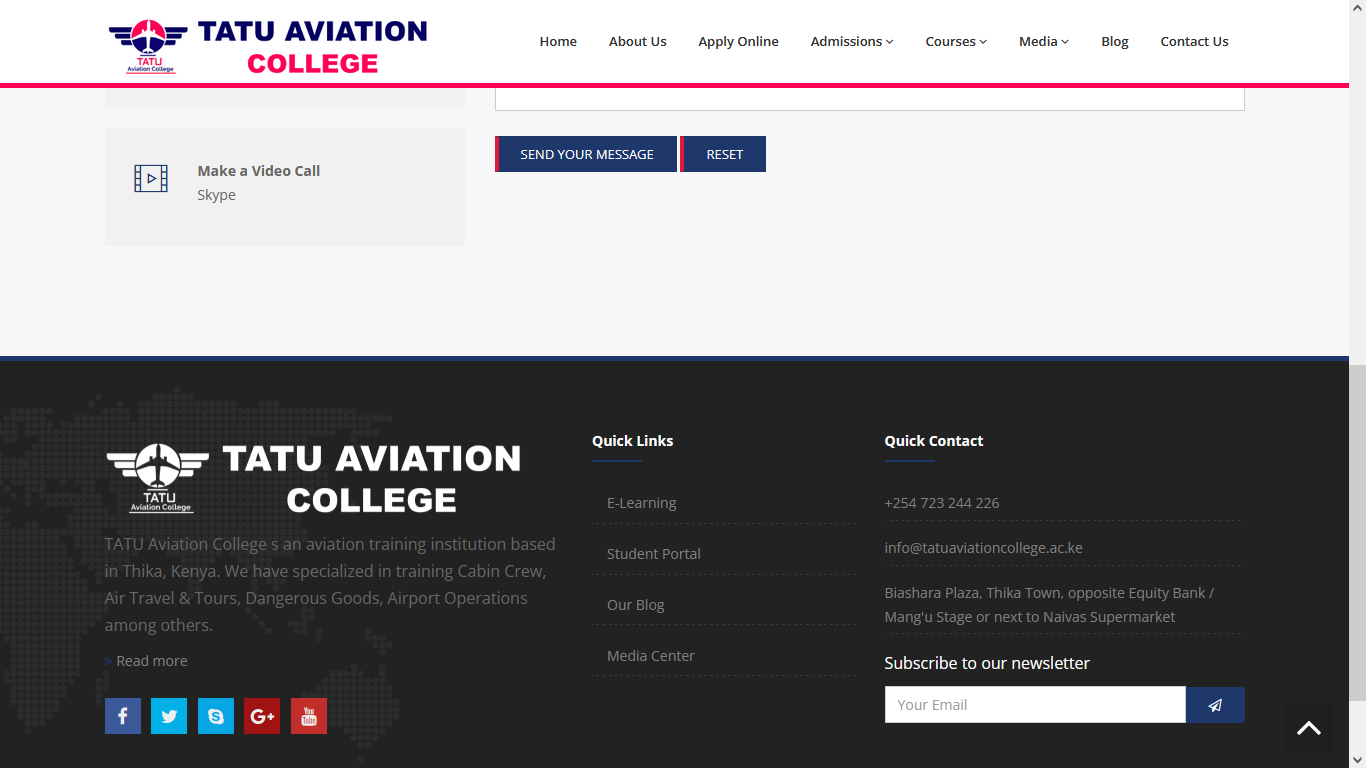Screen dimensions: 1366x768
Task: Click the Skype social icon
Action: [216, 716]
